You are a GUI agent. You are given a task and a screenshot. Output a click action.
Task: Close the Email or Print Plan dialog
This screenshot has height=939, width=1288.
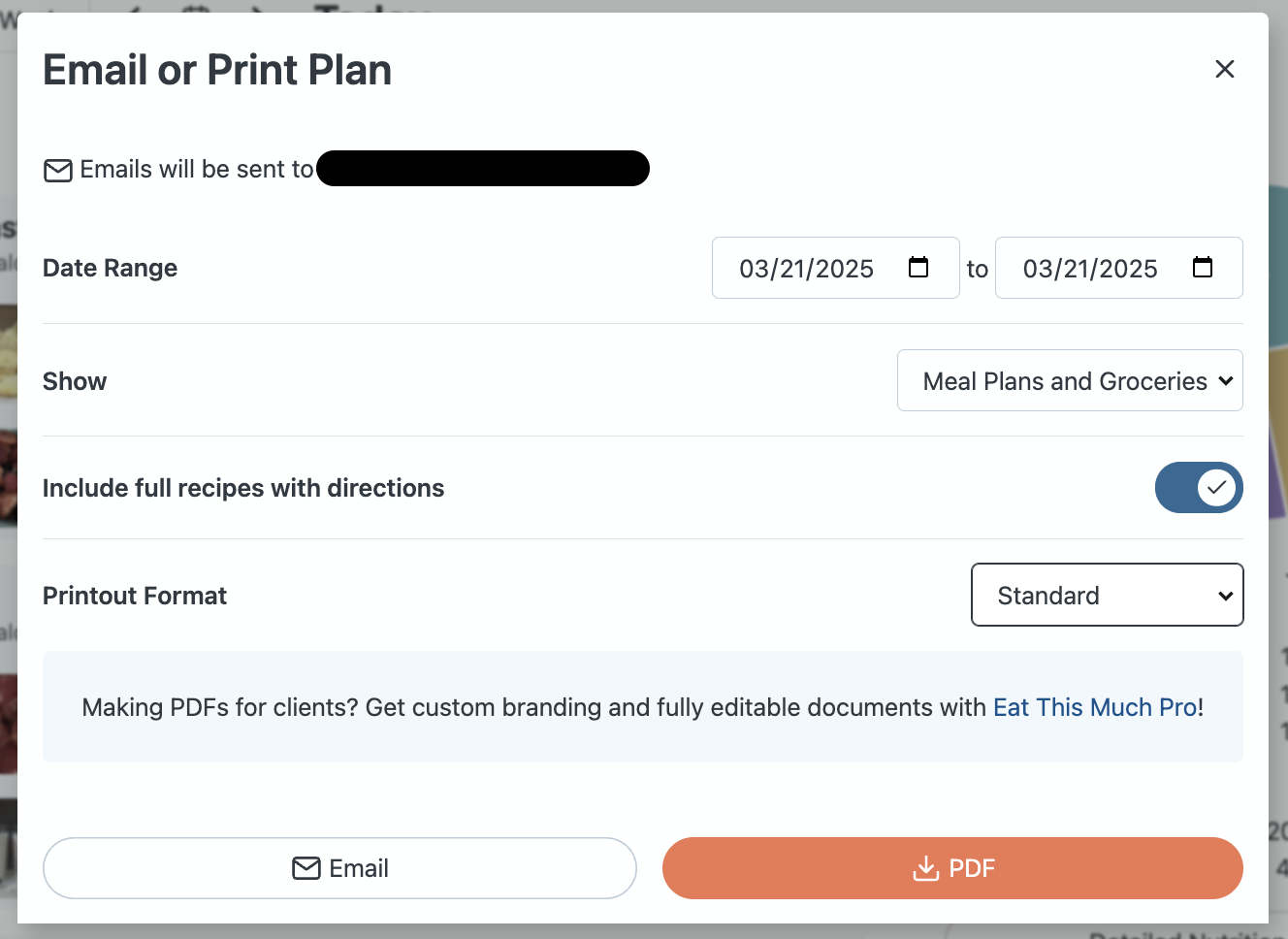point(1225,69)
